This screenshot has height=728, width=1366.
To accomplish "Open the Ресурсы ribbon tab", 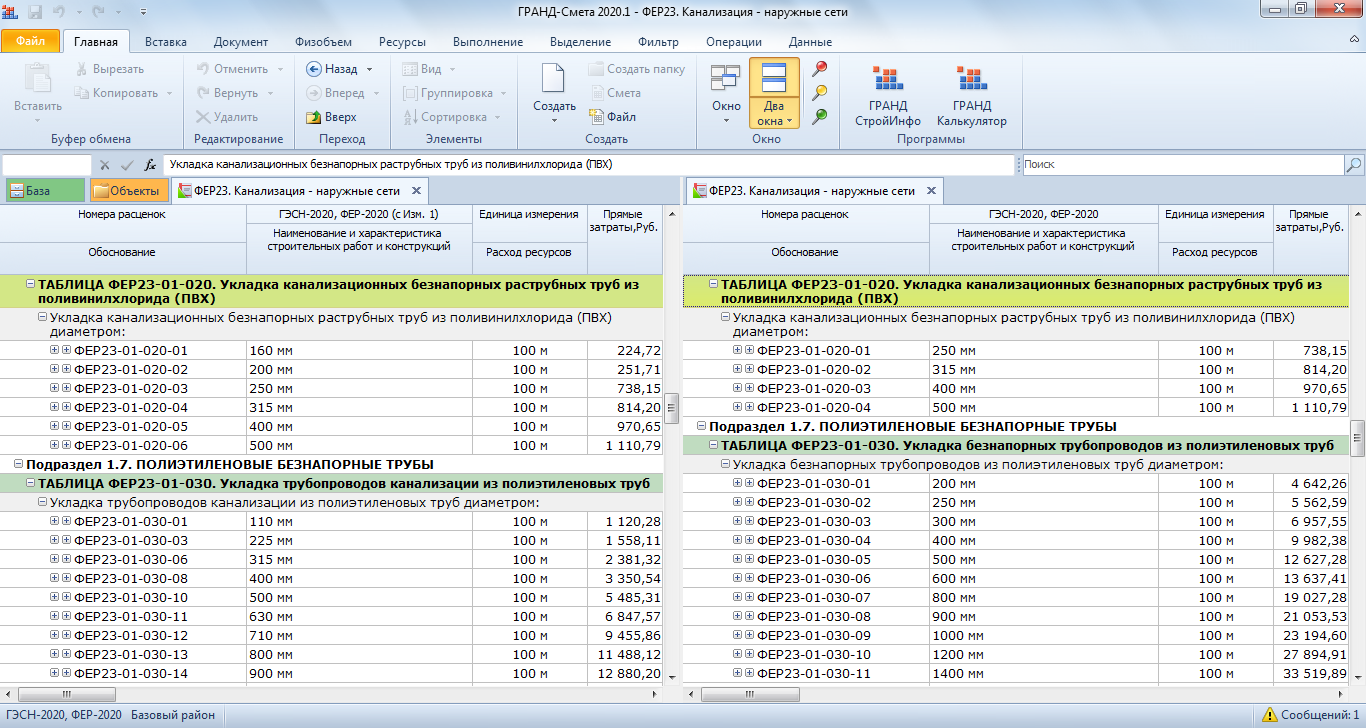I will click(402, 42).
